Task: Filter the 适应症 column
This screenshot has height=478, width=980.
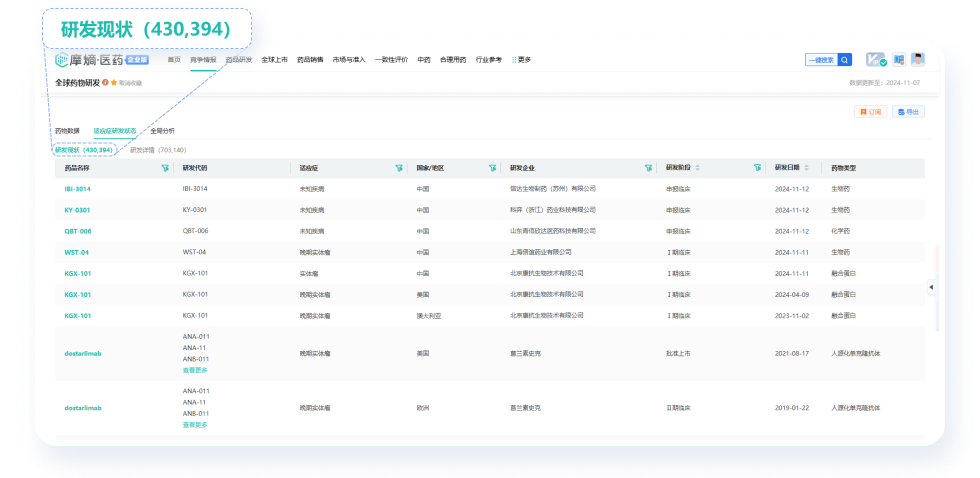Action: pyautogui.click(x=399, y=168)
